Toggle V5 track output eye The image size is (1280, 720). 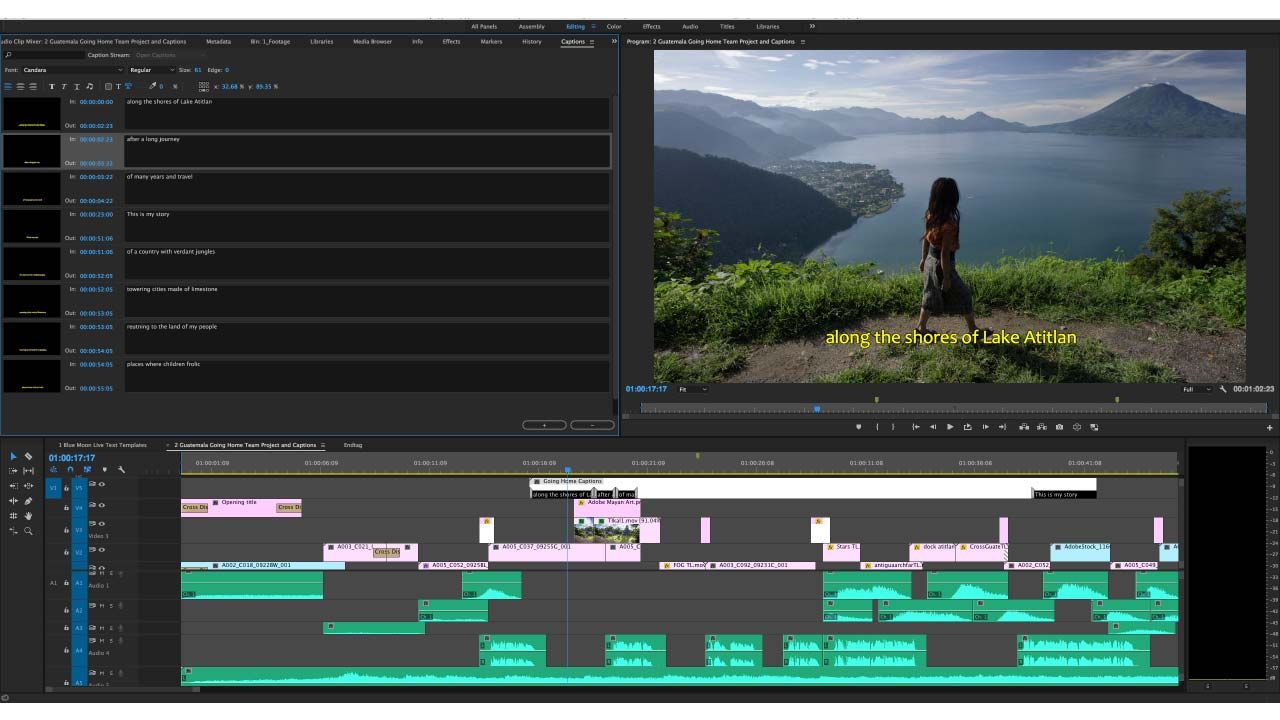click(x=102, y=484)
